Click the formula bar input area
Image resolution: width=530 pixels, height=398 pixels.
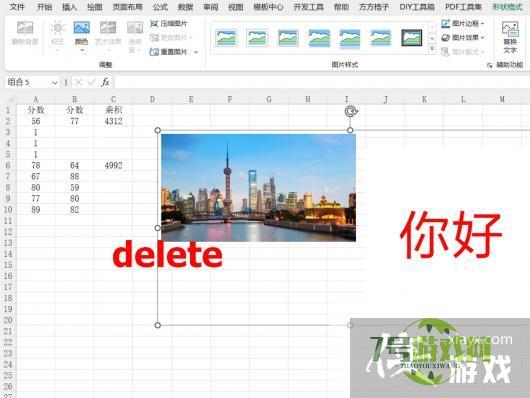[x=322, y=82]
